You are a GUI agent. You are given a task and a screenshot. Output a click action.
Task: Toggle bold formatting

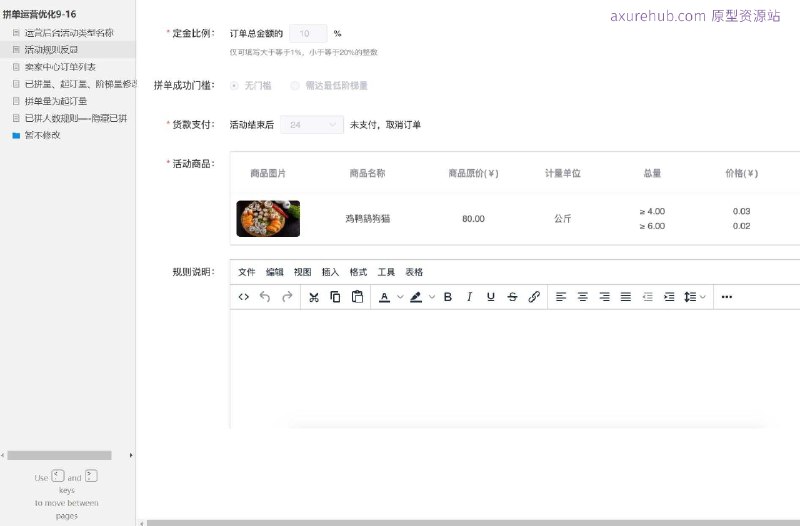click(448, 297)
